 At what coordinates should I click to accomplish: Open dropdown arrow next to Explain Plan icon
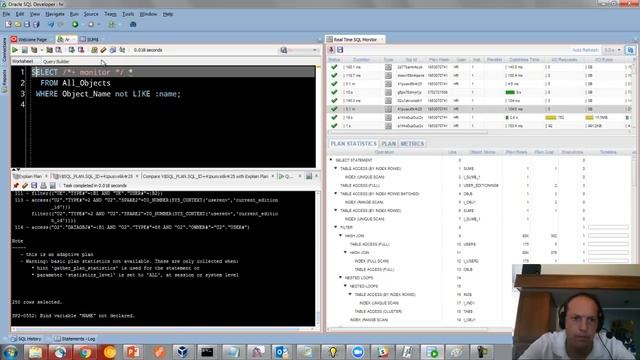coord(41,50)
